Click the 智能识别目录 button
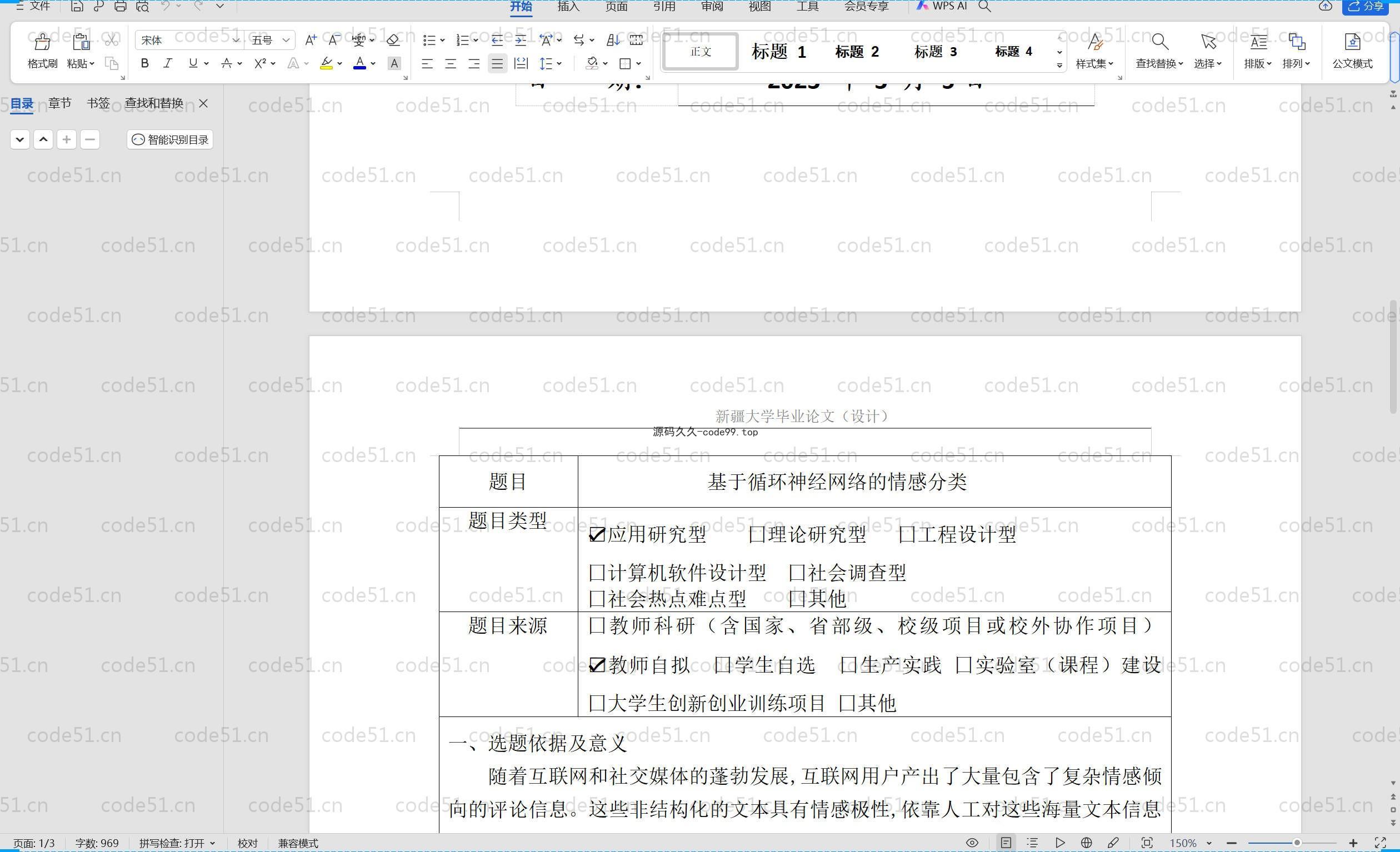Viewport: 1400px width, 852px height. [170, 140]
